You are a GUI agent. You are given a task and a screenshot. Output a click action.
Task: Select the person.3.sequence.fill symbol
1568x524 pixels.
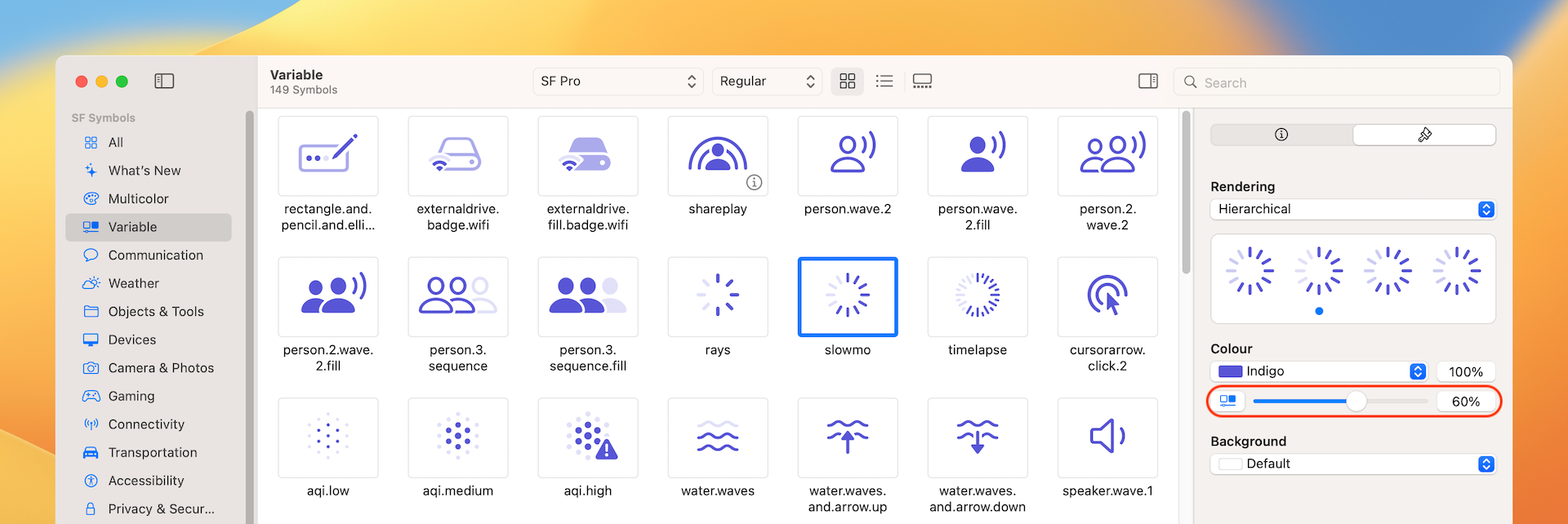[x=587, y=297]
